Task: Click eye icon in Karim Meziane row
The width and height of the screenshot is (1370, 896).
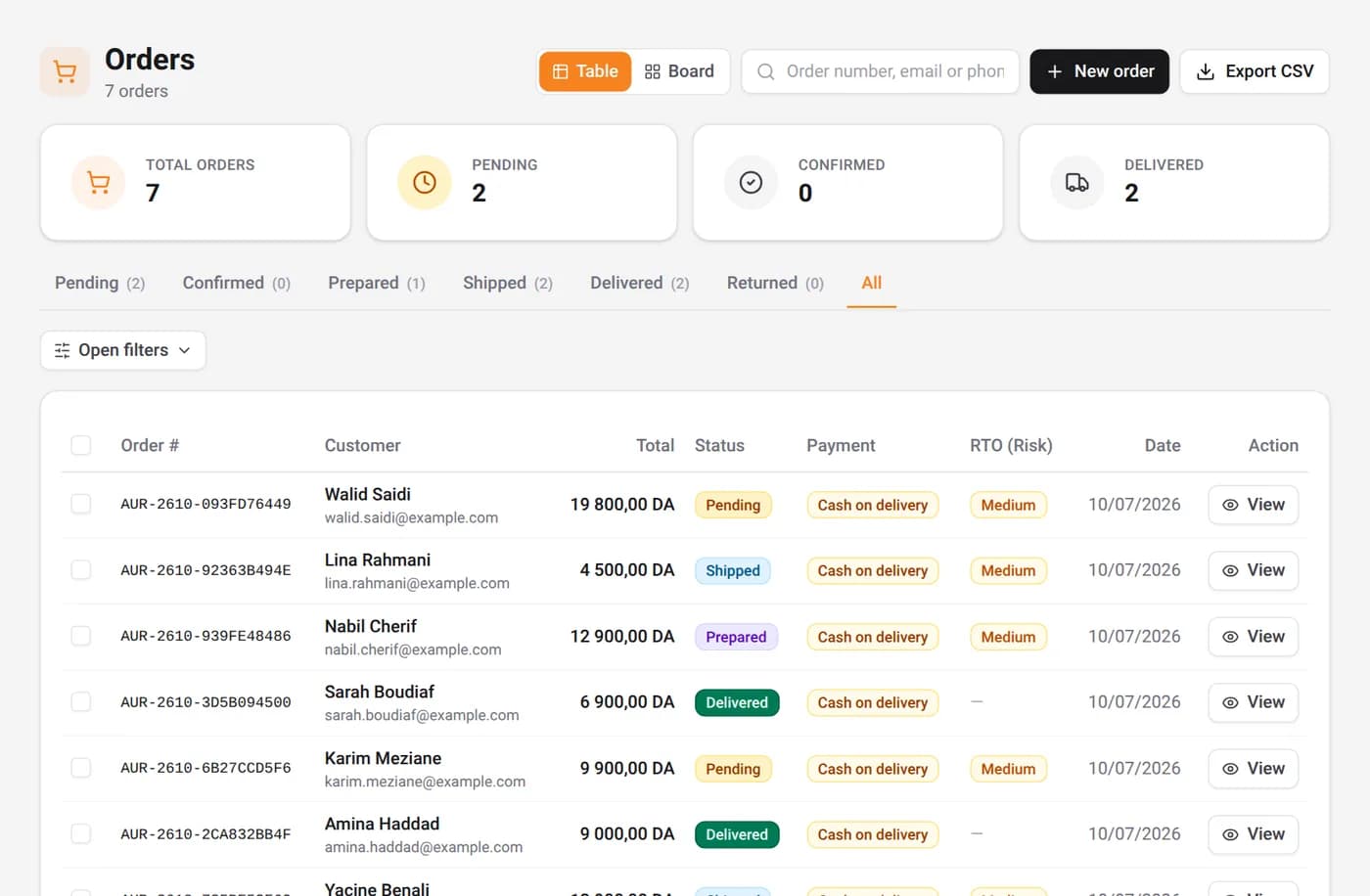Action: tap(1230, 769)
